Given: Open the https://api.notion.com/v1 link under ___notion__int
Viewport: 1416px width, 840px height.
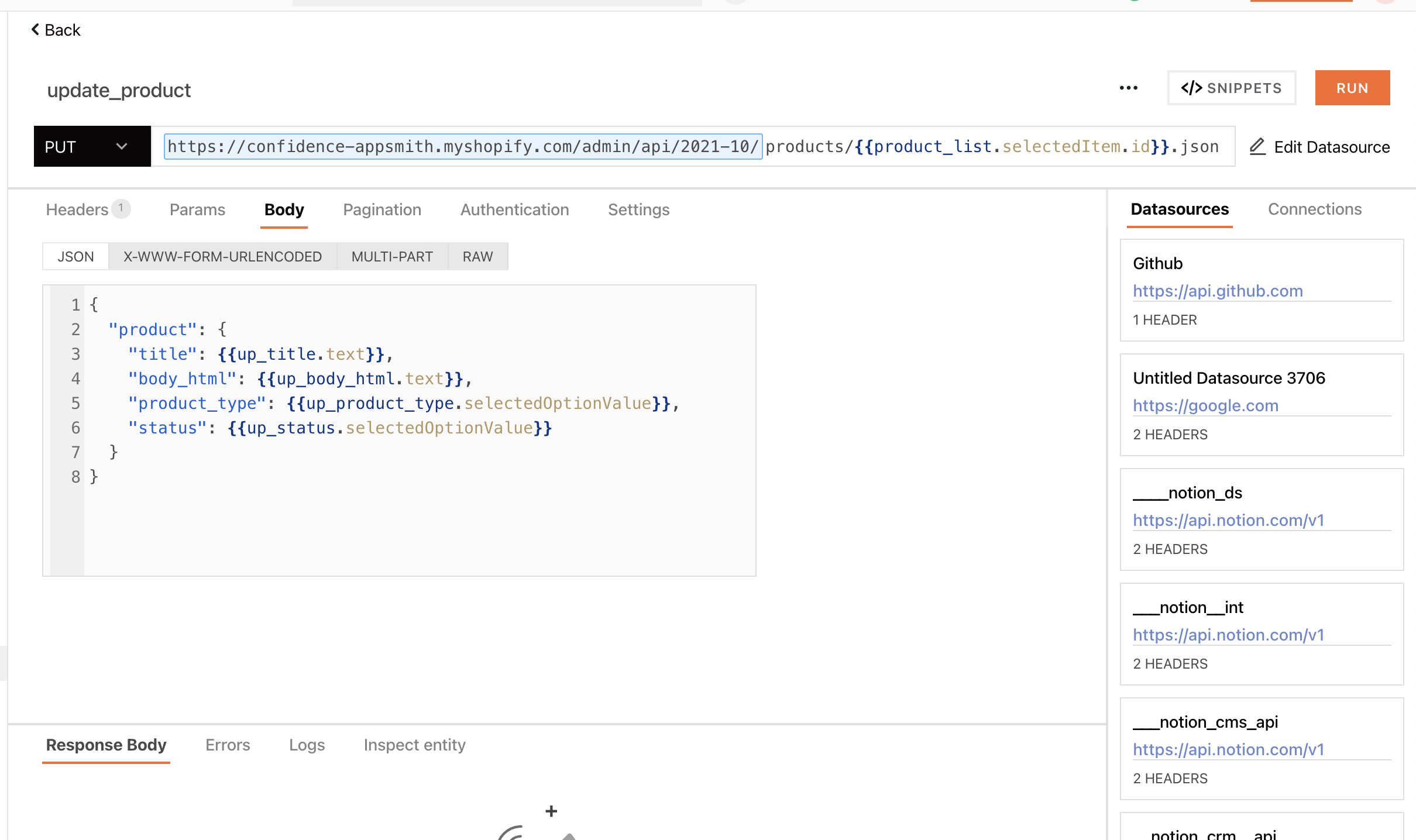Looking at the screenshot, I should [1229, 635].
